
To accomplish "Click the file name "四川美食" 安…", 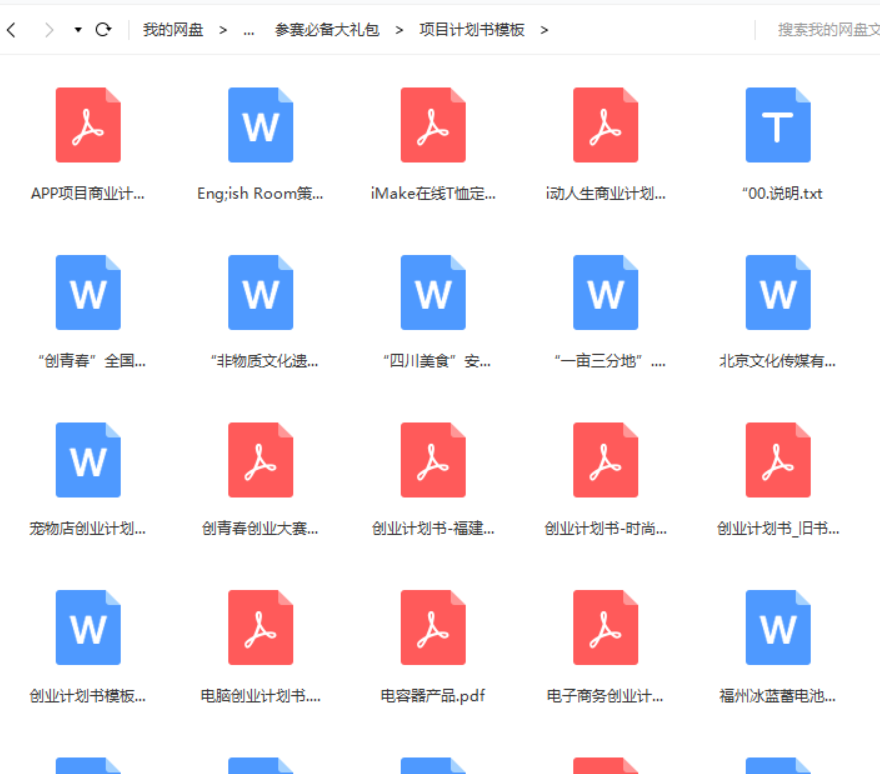I will tap(437, 361).
